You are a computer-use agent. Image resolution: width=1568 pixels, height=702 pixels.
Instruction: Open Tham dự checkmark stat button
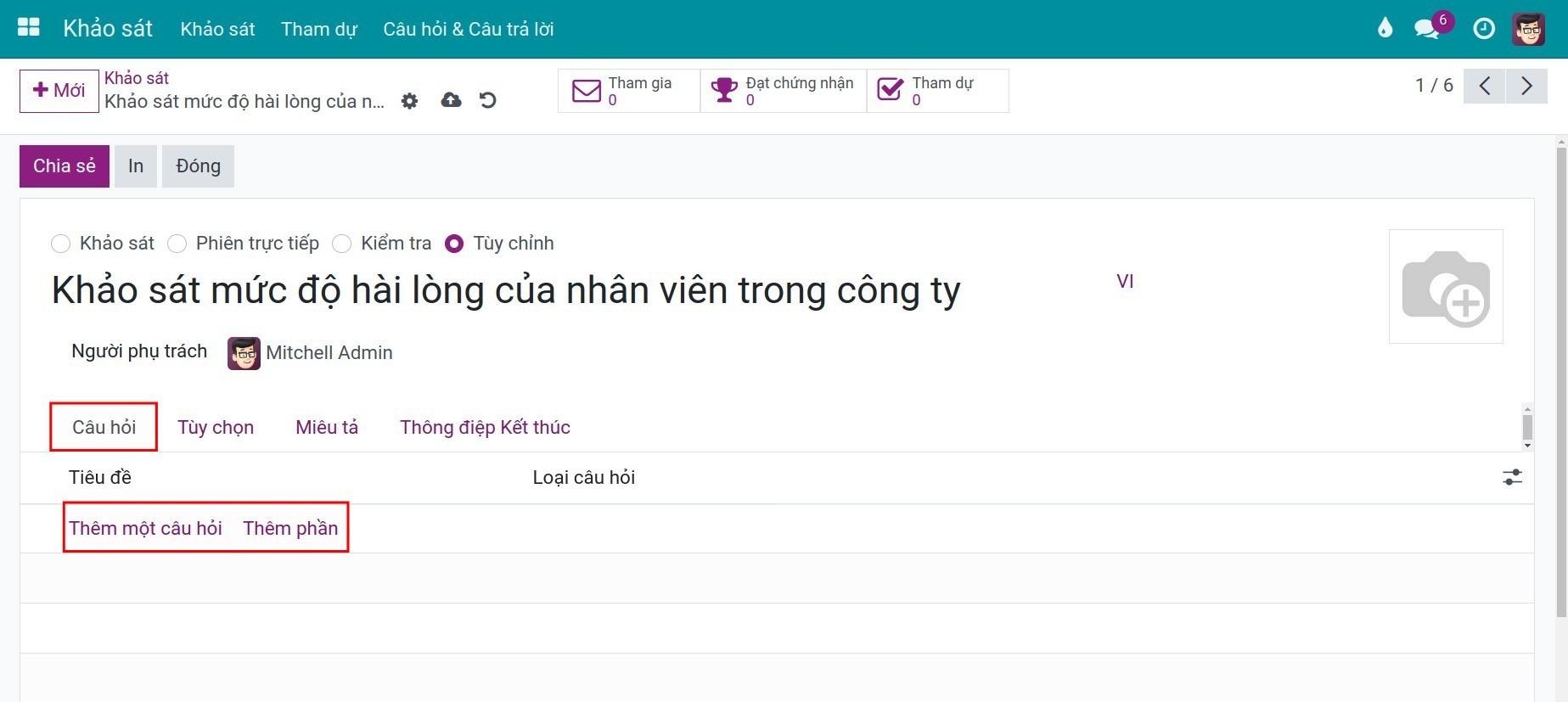point(938,91)
